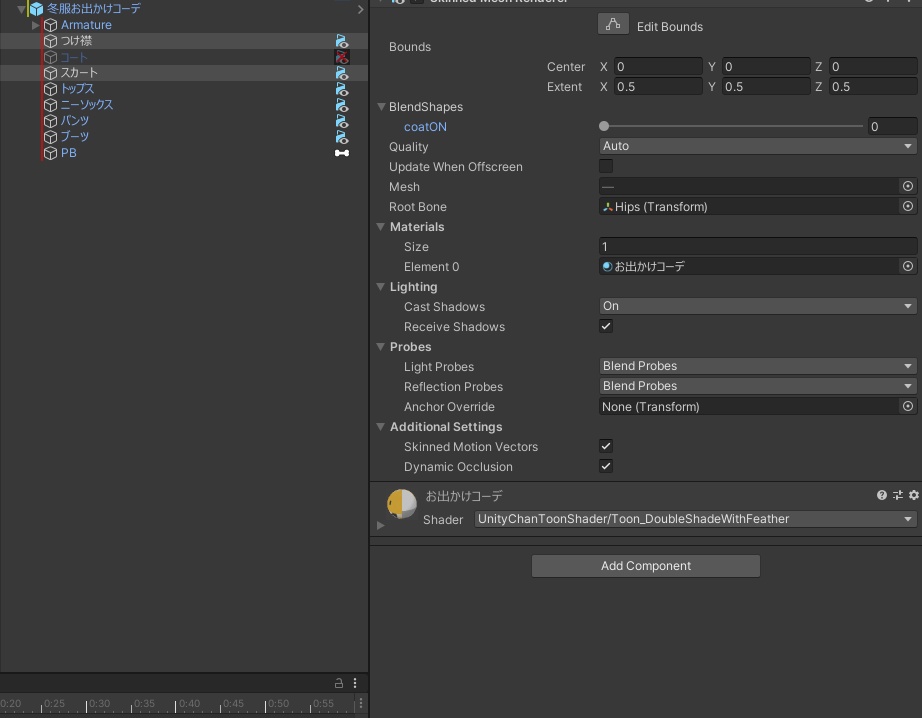
Task: Click the お出かけコーデ material preview sphere
Action: tap(402, 504)
